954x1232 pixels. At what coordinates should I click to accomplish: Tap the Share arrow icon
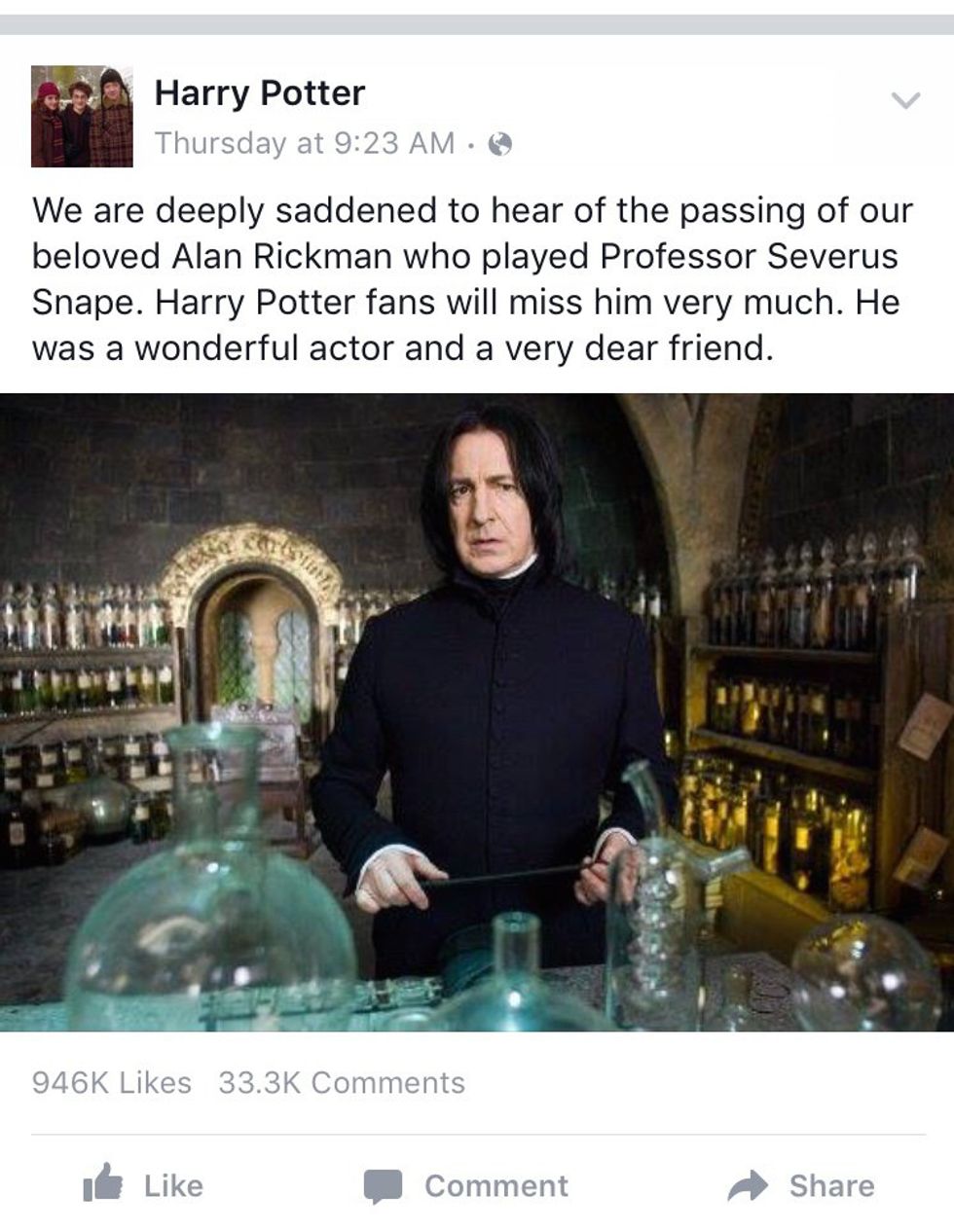tap(749, 1185)
